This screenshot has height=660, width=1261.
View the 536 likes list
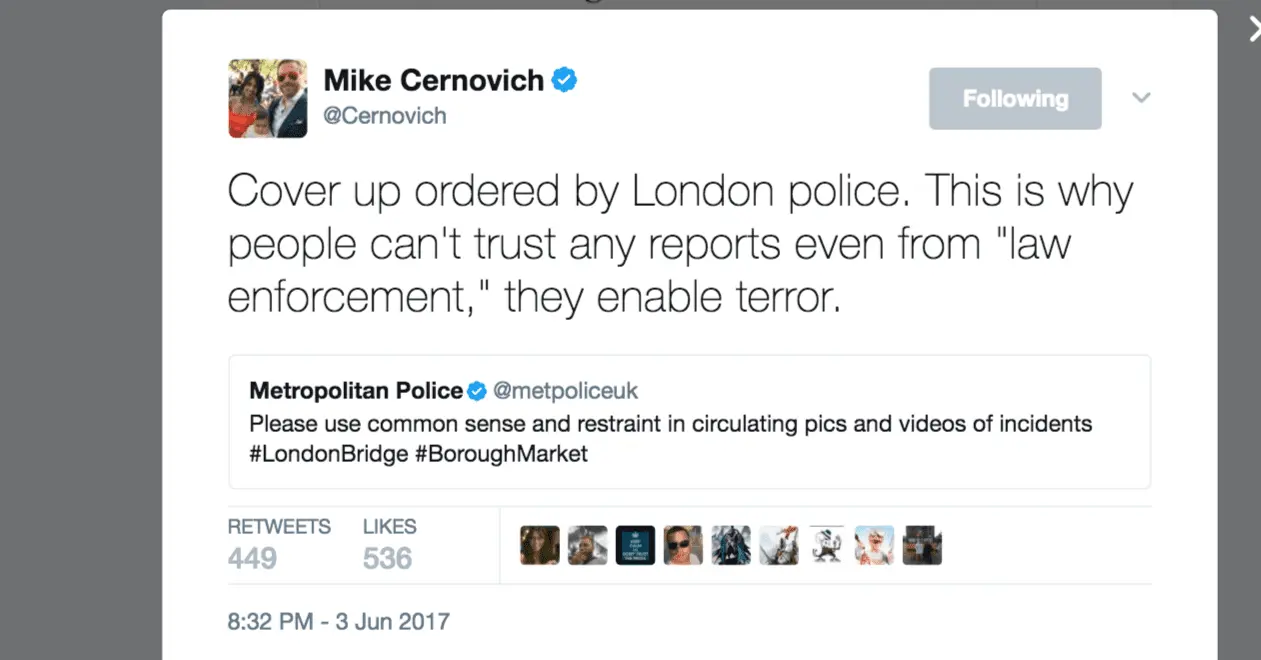tap(389, 544)
